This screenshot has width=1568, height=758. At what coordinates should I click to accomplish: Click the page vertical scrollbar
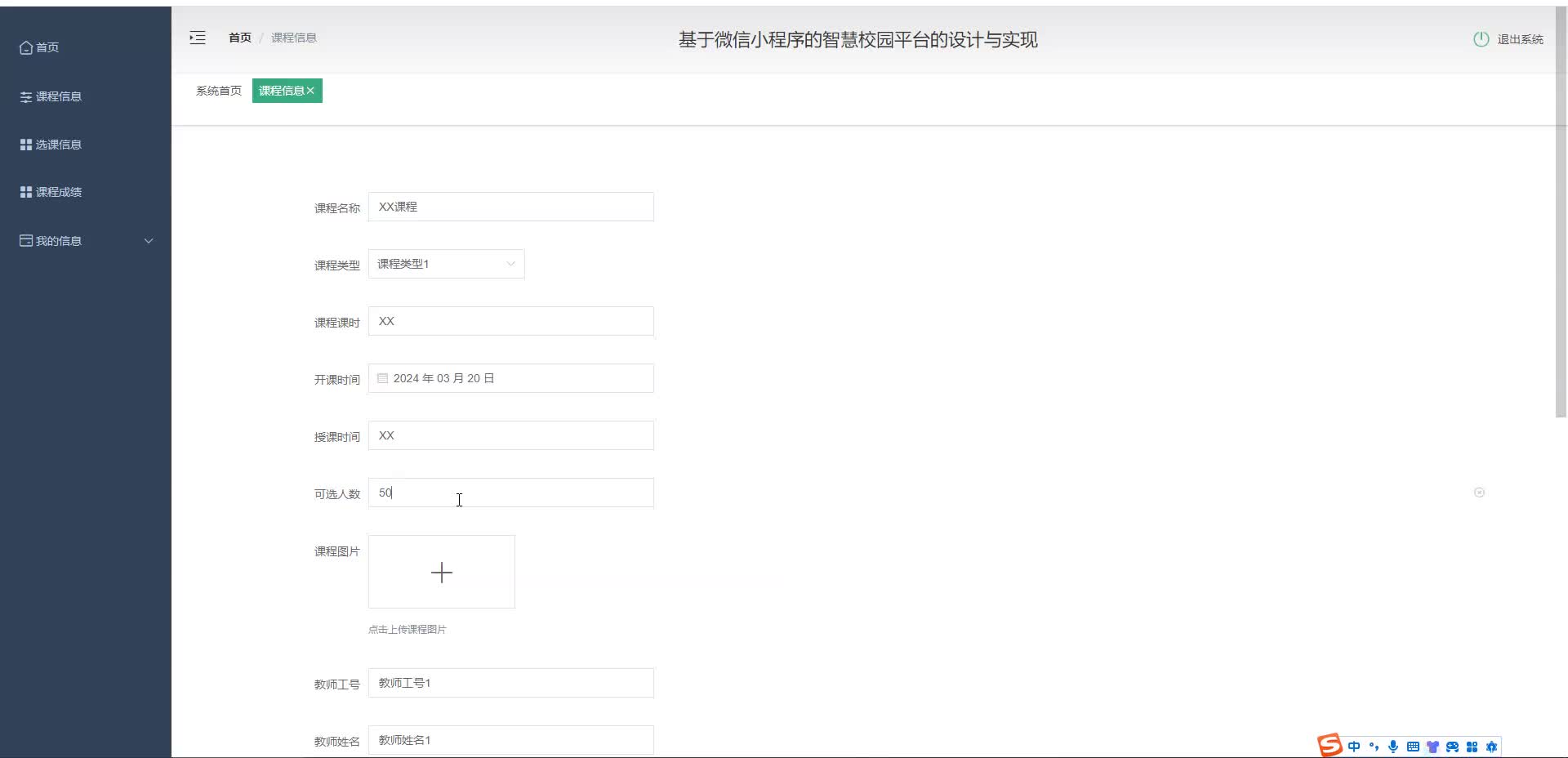[x=1561, y=212]
